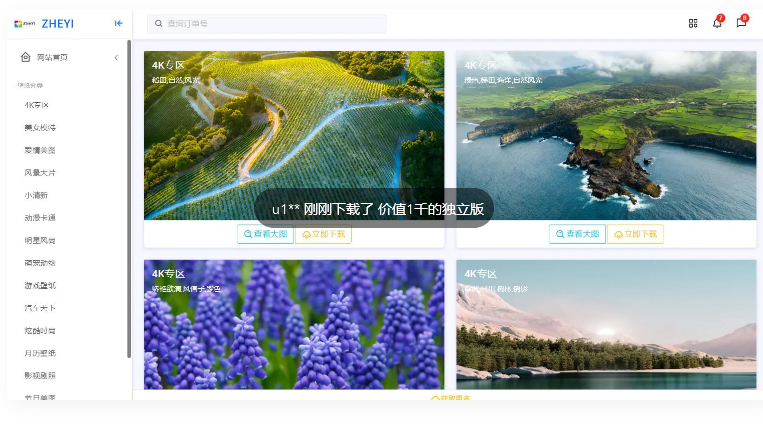Collapse the sidebar using the top fold icon

coord(119,23)
